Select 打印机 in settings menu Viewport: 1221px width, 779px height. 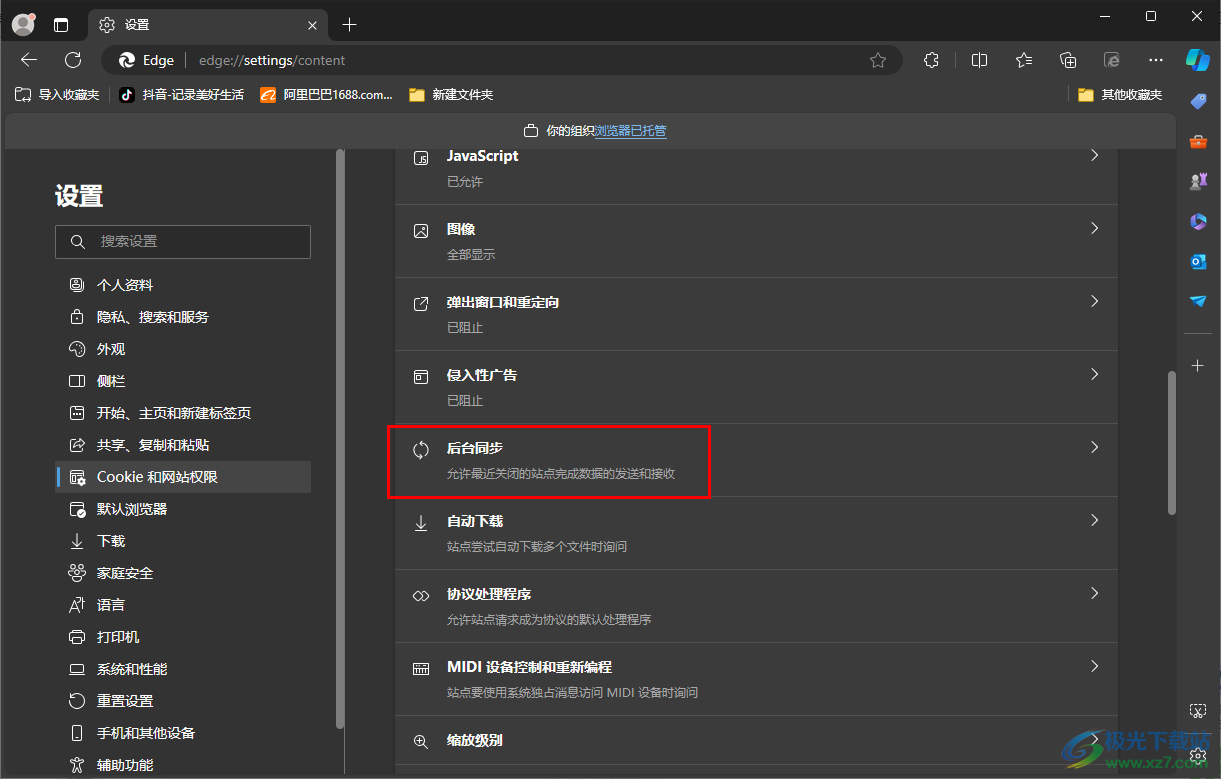coord(183,637)
